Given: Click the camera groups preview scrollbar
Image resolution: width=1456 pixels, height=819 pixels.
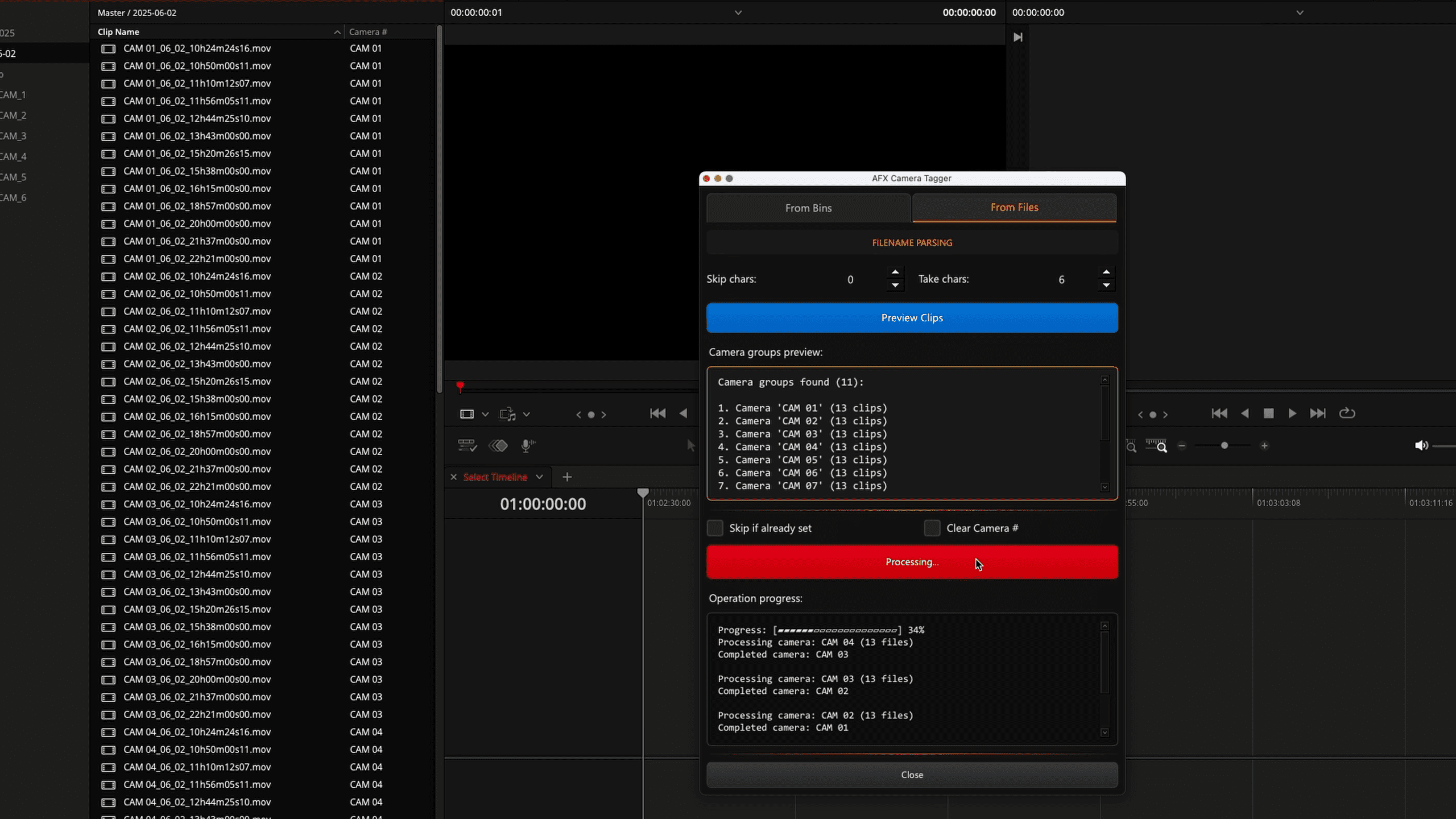Looking at the screenshot, I should 1105,432.
